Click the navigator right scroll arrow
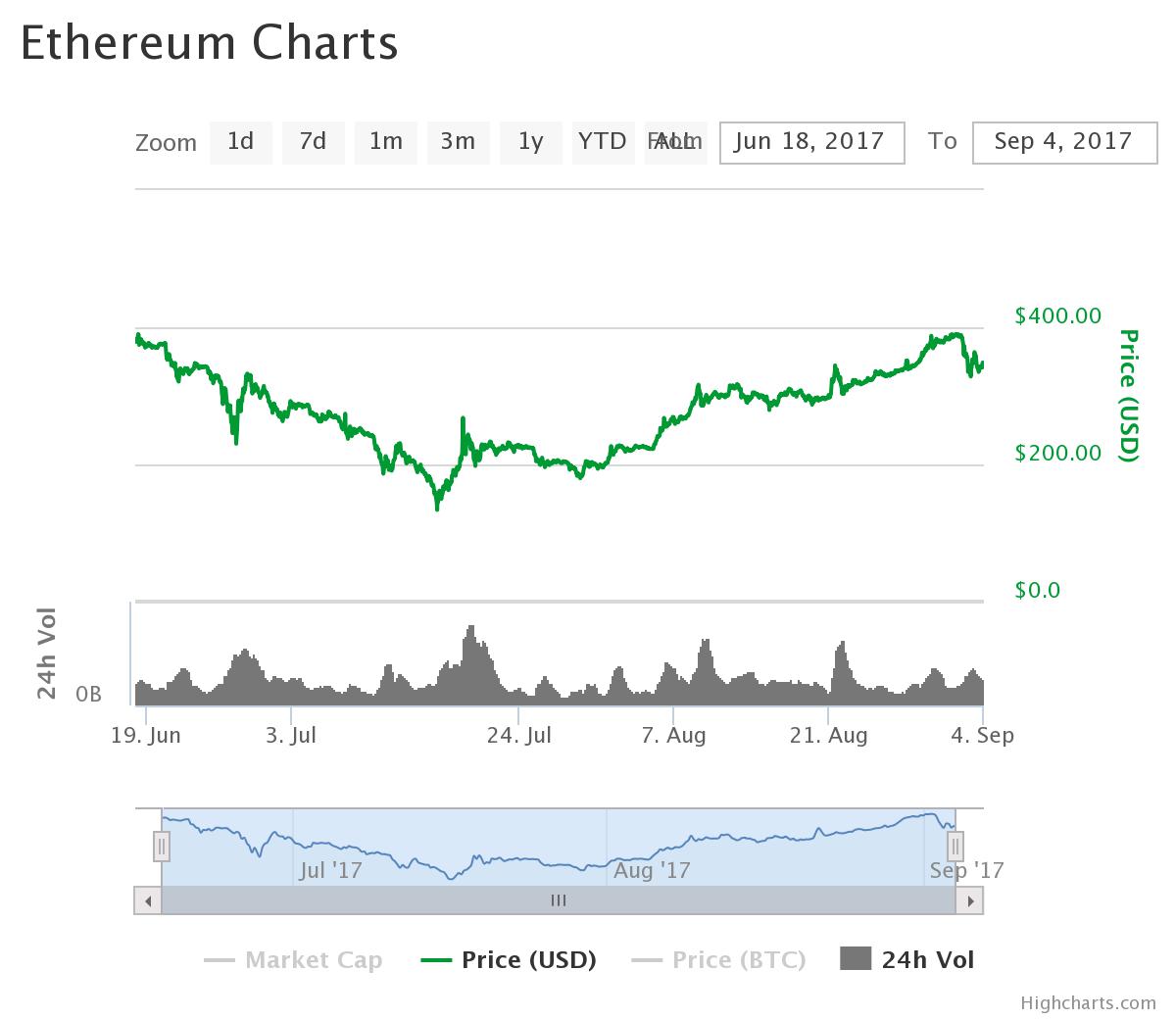Viewport: 1176px width, 1019px height. tap(971, 899)
